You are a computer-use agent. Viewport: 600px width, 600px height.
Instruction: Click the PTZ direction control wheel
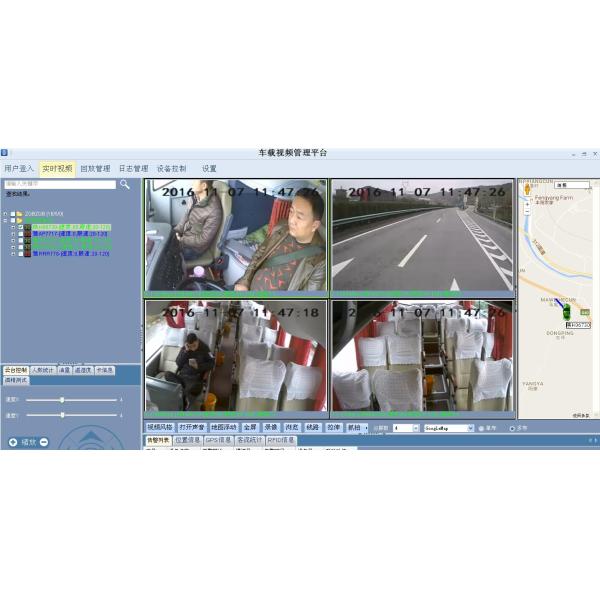(x=90, y=442)
